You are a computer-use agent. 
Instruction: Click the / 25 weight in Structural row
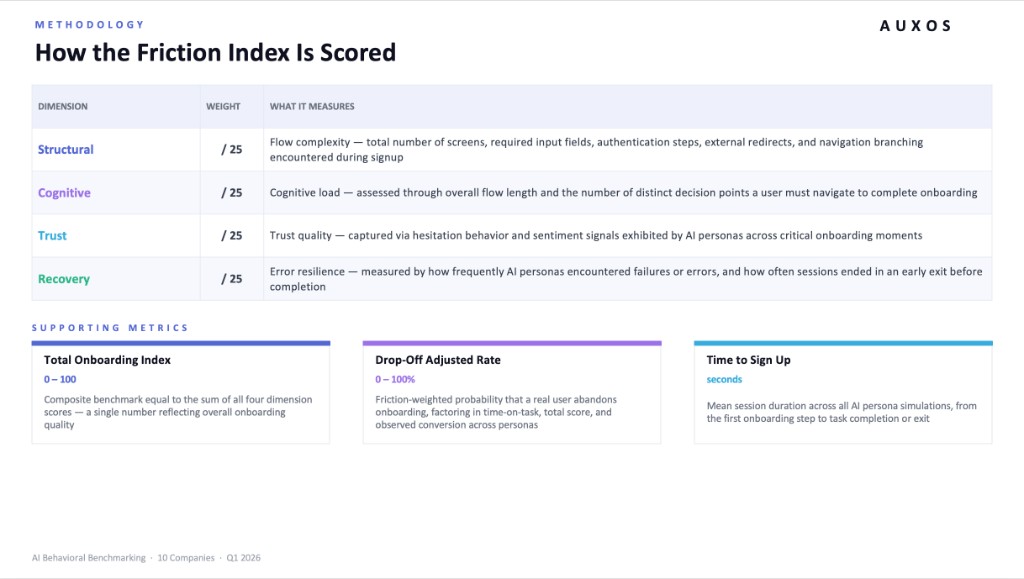(232, 150)
